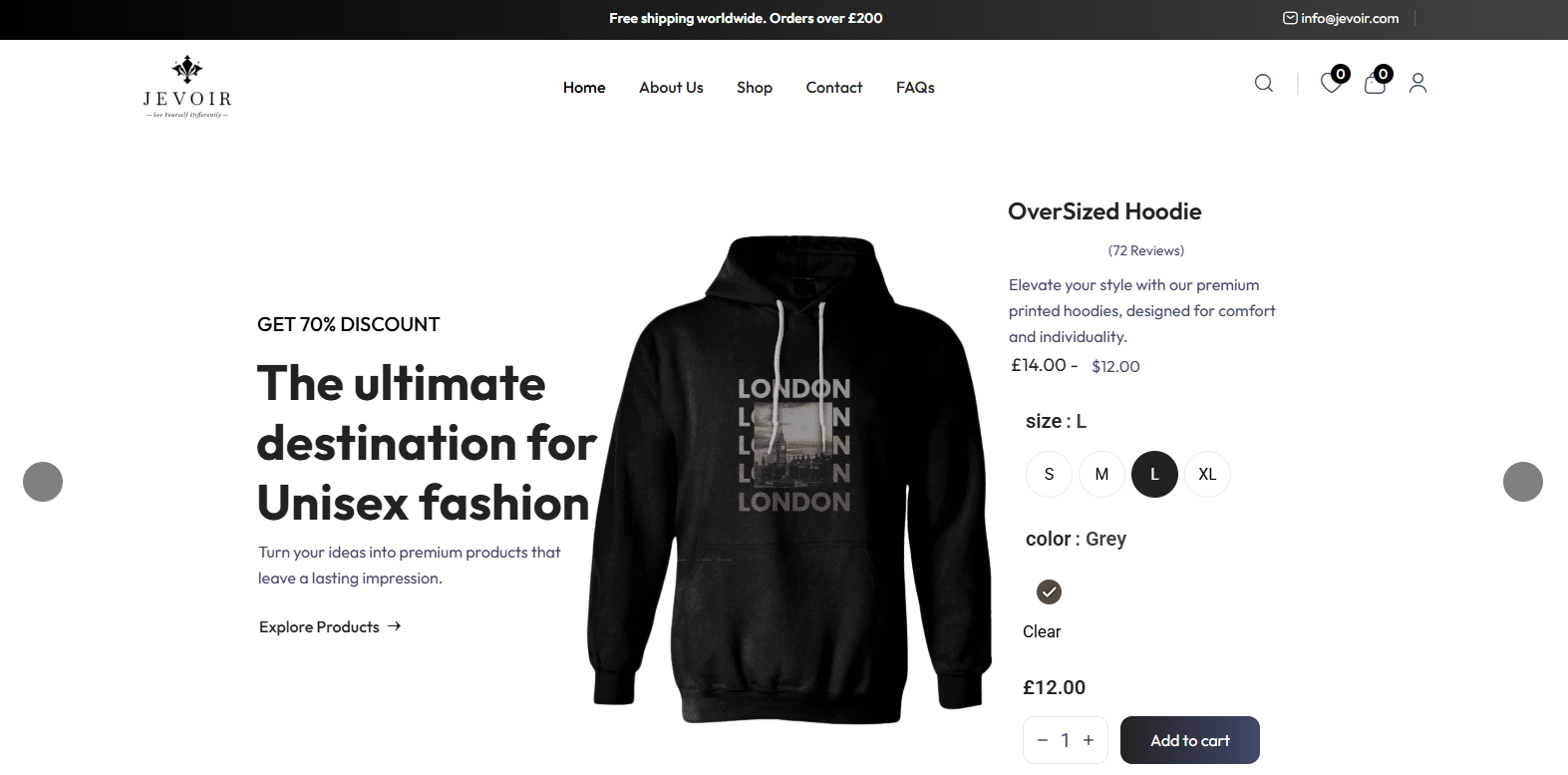This screenshot has height=775, width=1568.
Task: Click the info@jevoir.com email link
Action: point(1341,18)
